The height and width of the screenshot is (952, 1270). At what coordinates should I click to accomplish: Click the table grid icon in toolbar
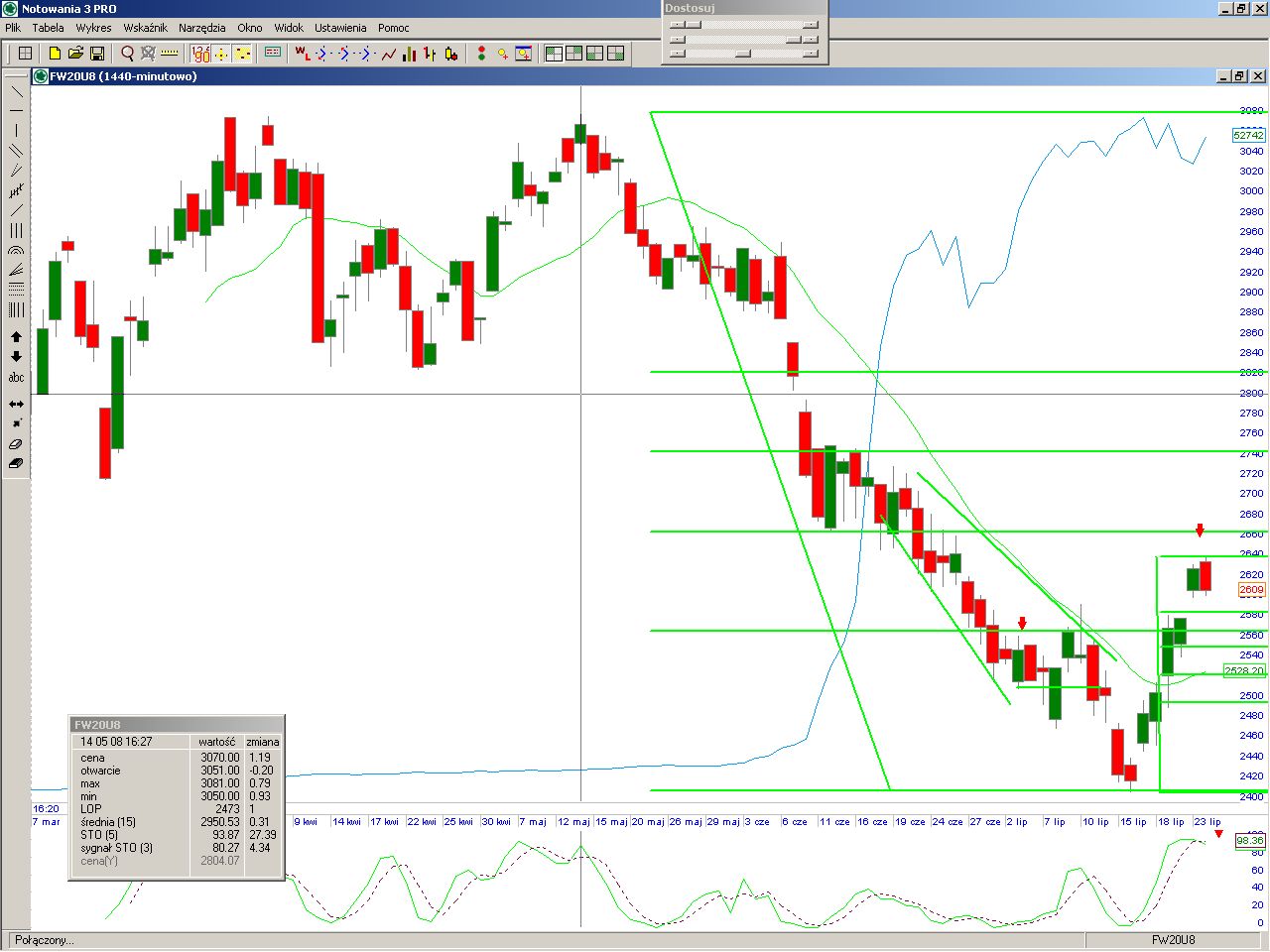point(26,54)
